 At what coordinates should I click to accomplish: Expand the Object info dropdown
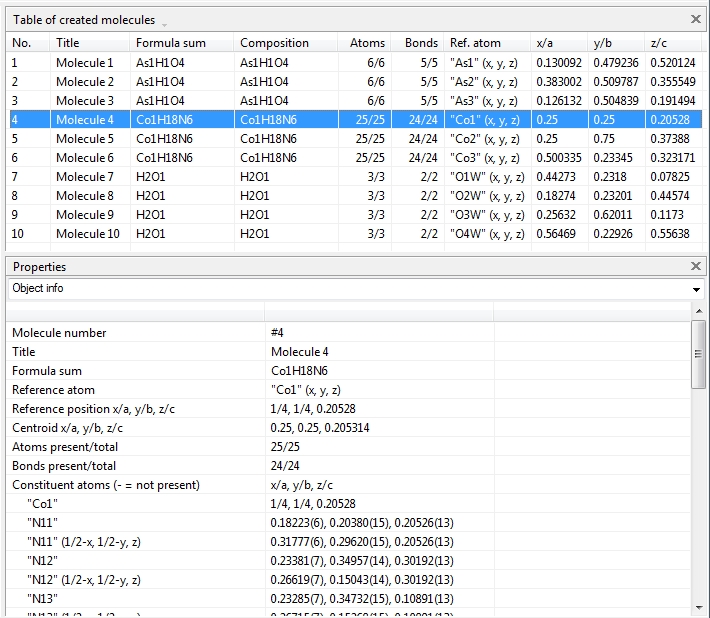[696, 289]
